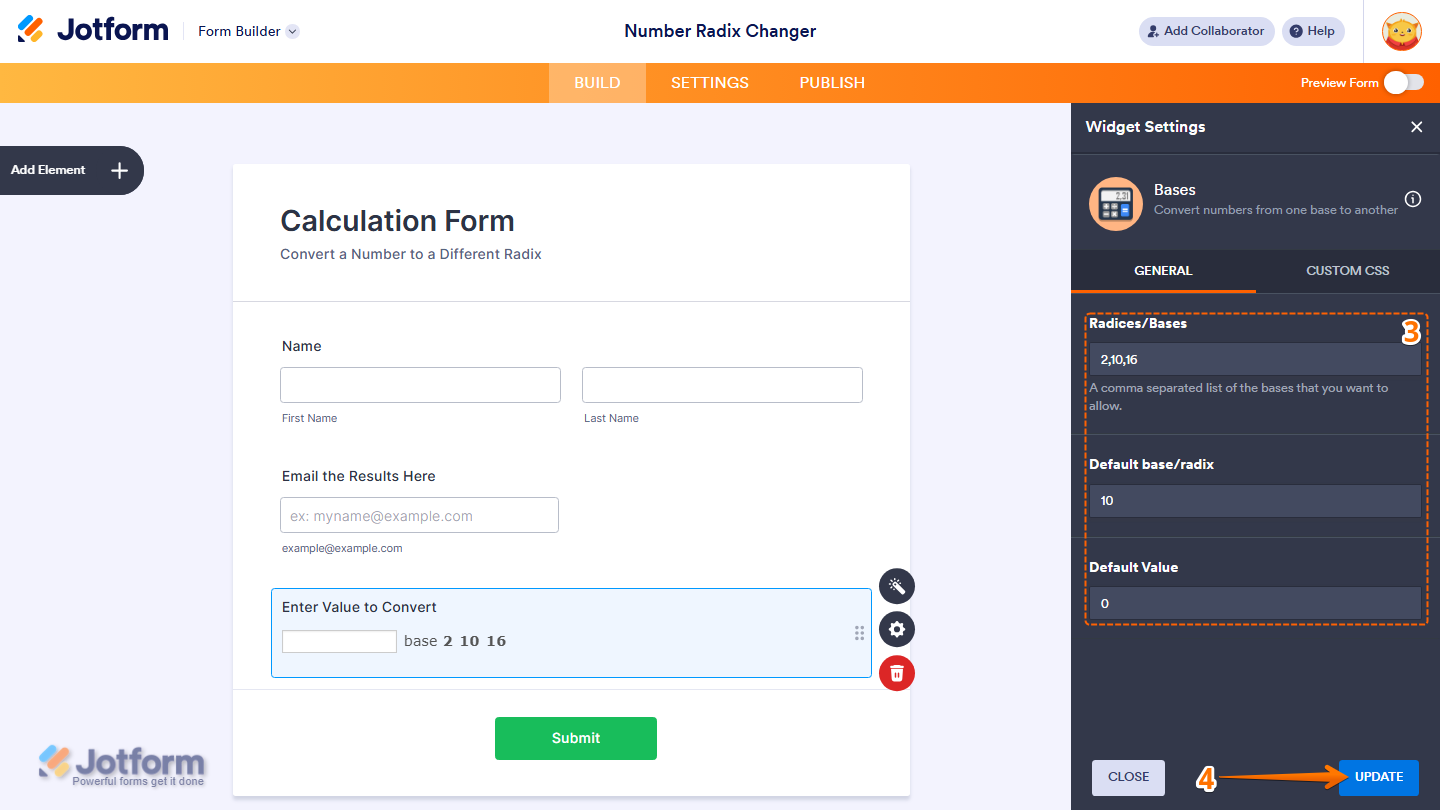
Task: Click the Radices/Bases input field
Action: click(x=1254, y=358)
